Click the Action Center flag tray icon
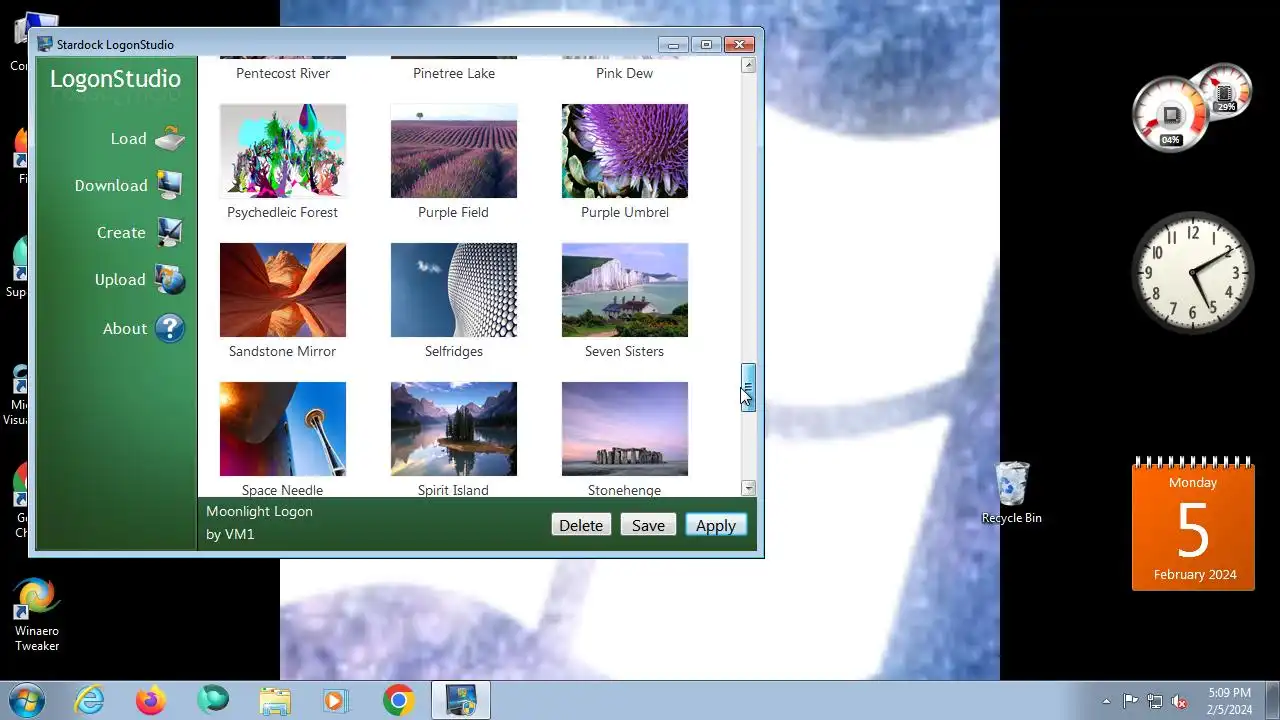 pos(1130,701)
